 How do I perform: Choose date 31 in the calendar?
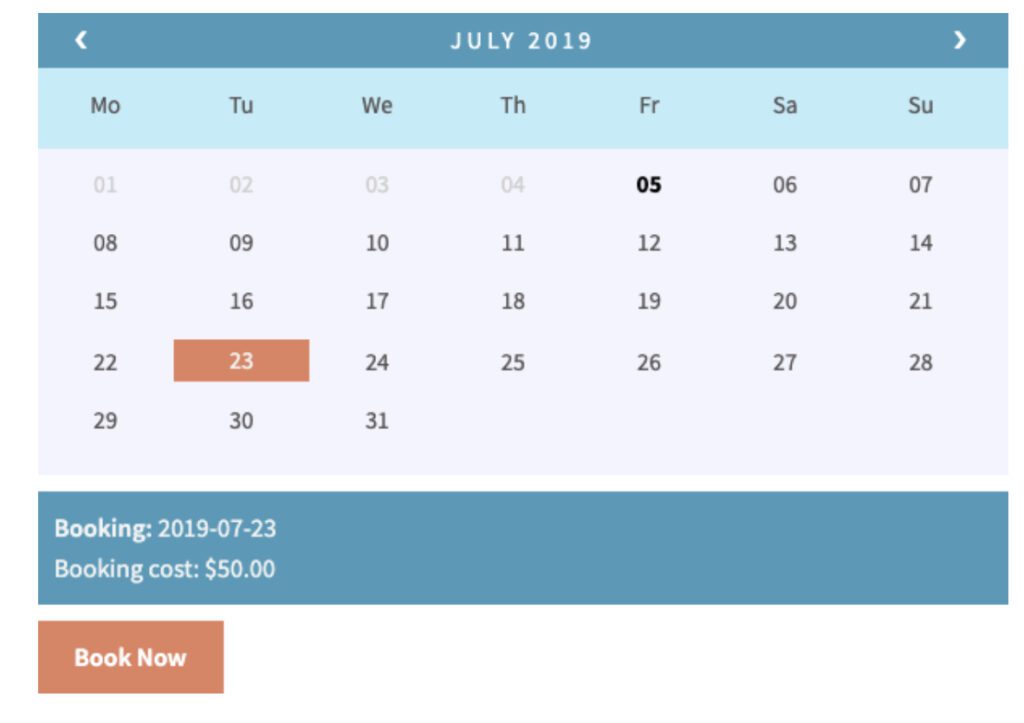[377, 421]
